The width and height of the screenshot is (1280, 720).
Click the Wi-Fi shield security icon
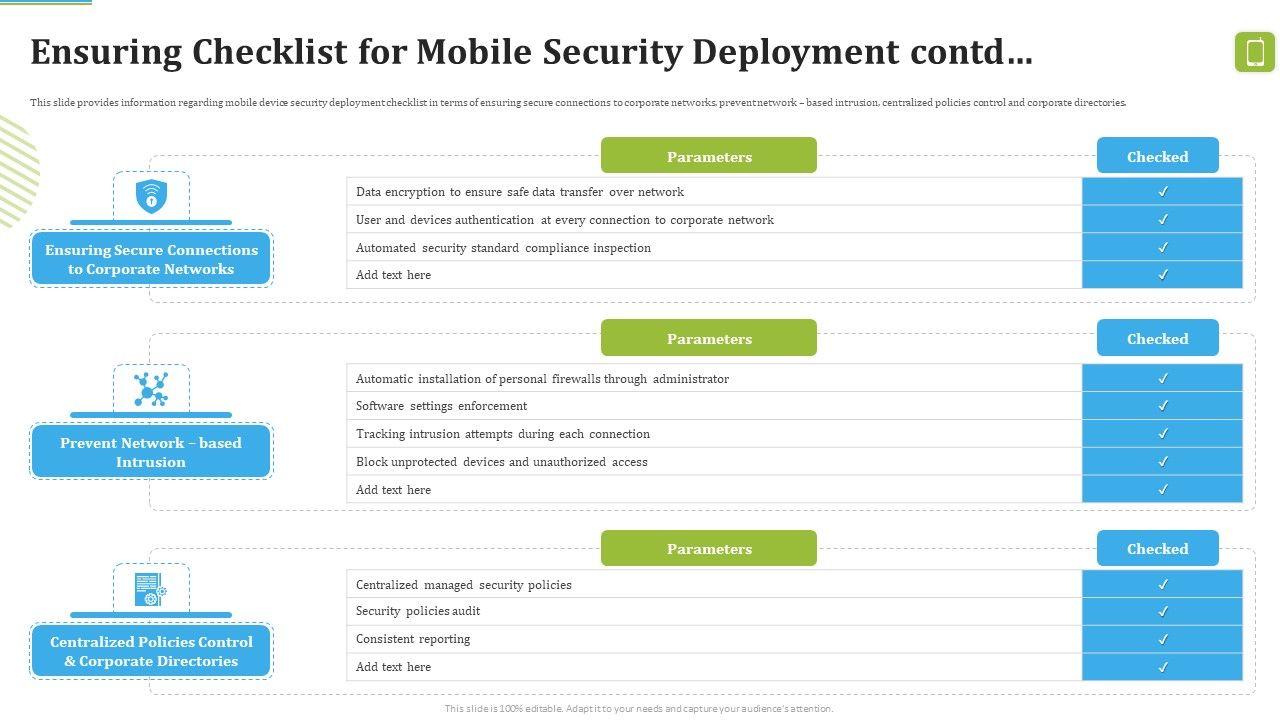click(151, 196)
